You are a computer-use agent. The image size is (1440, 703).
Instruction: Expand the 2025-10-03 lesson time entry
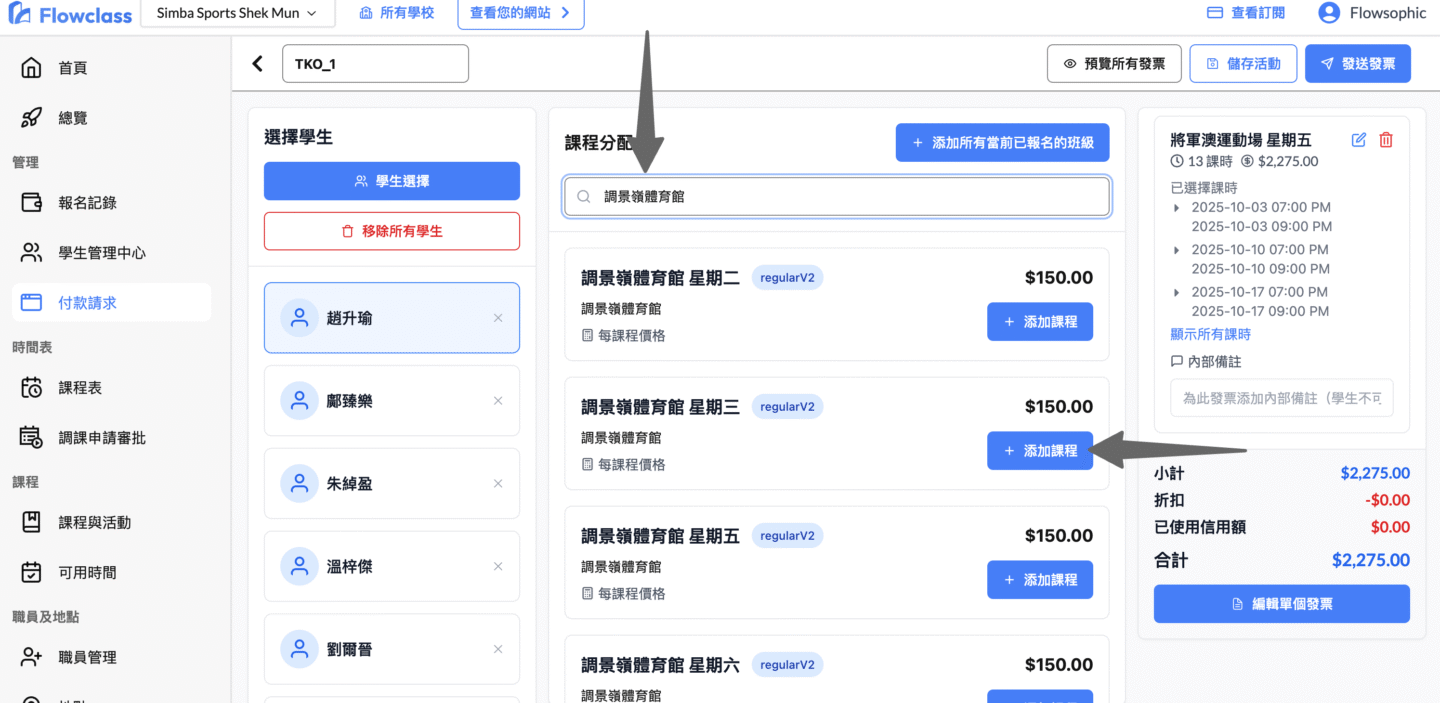pyautogui.click(x=1177, y=208)
